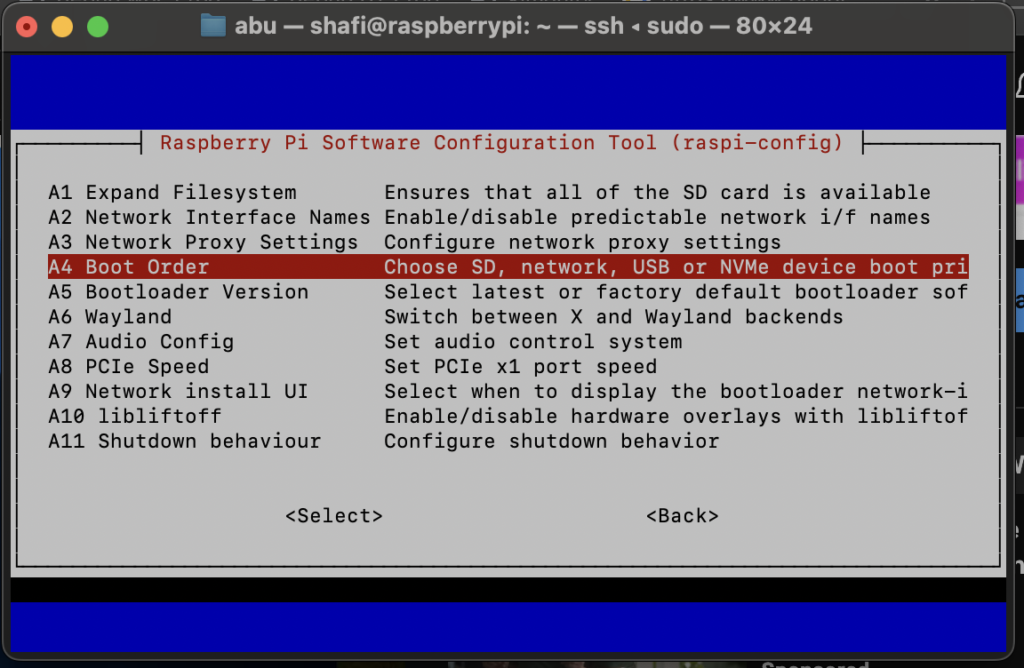Click the terminal window title text
Screen dimensions: 1024x668
tap(523, 26)
